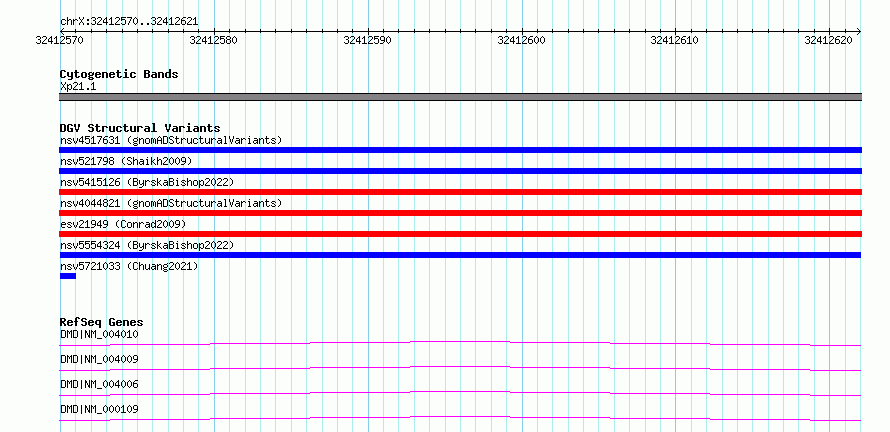Select blue bar under nsv521798
The image size is (890, 432).
coord(460,171)
